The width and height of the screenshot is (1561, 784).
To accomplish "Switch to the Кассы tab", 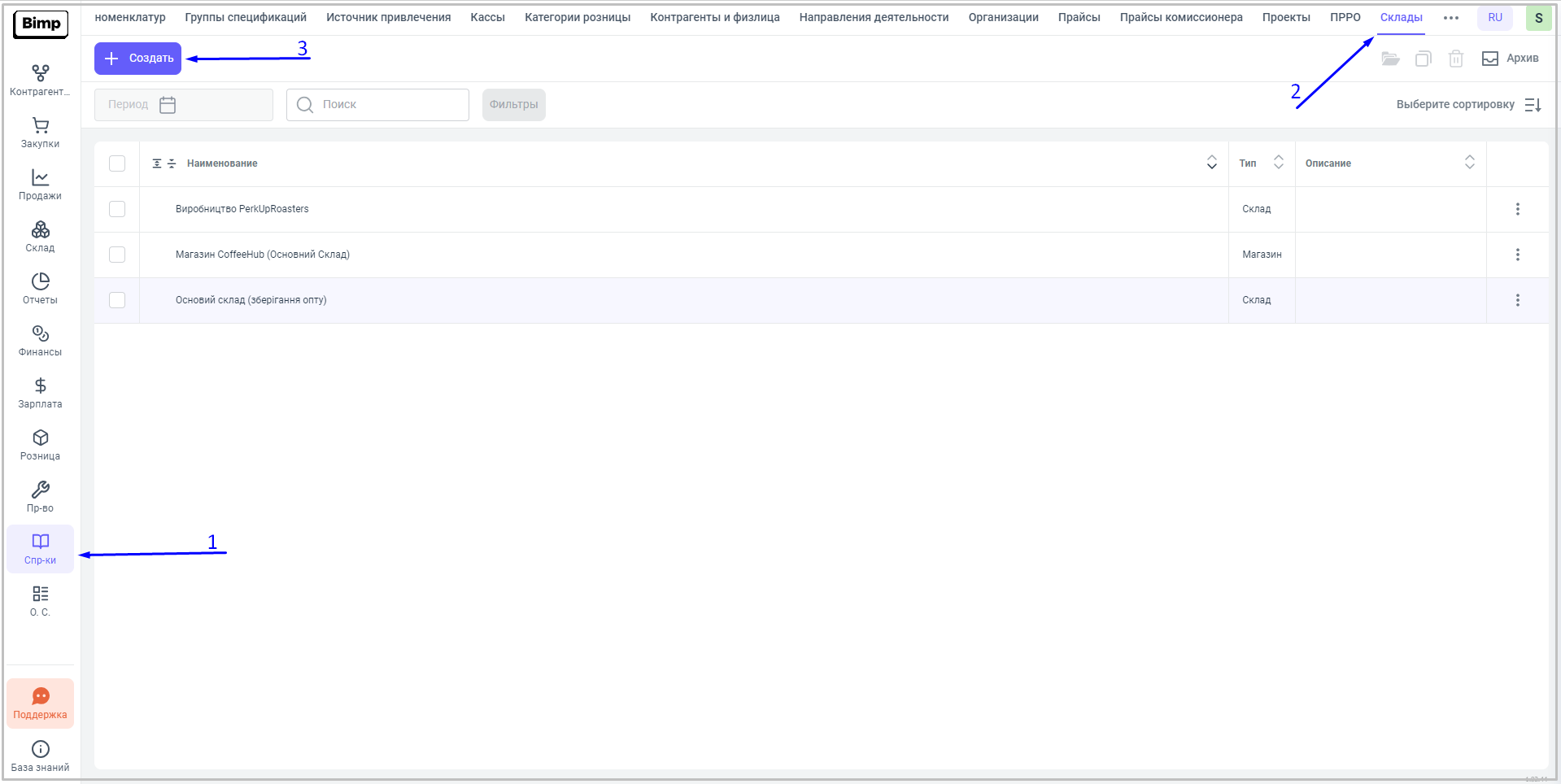I will 487,18.
